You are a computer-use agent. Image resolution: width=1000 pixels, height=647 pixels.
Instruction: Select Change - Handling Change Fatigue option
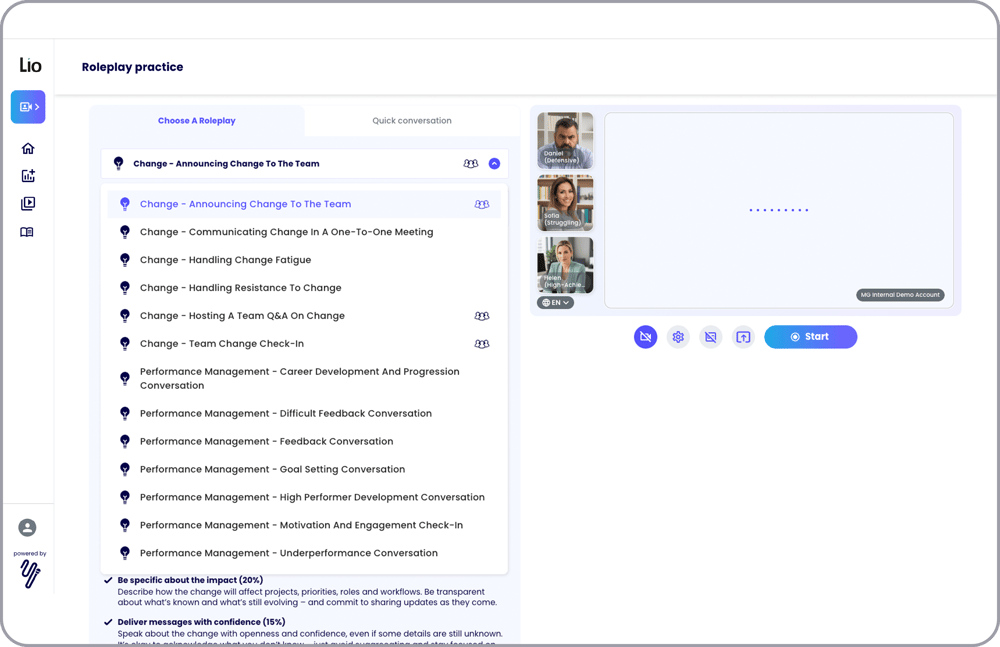point(225,260)
